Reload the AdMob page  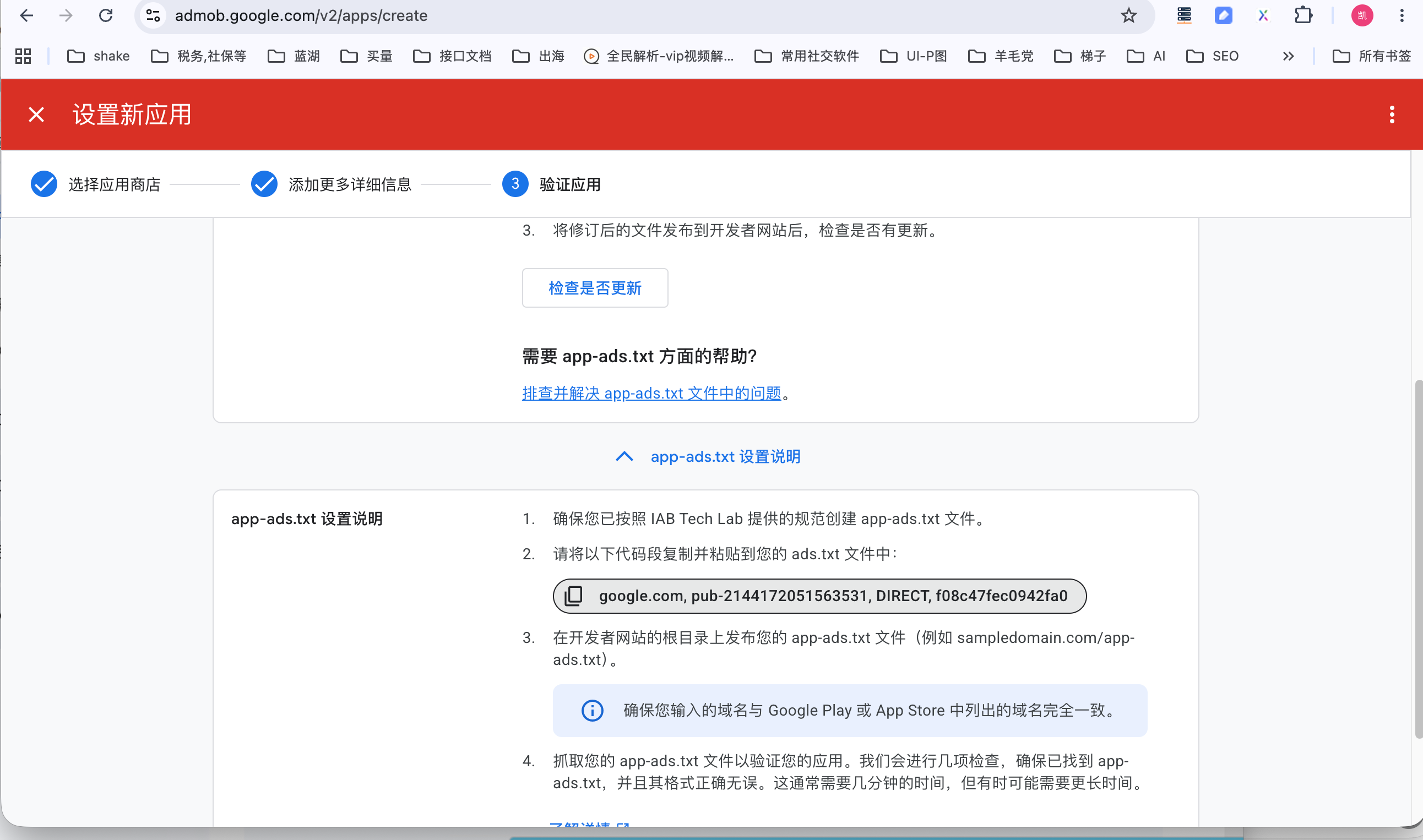coord(106,15)
